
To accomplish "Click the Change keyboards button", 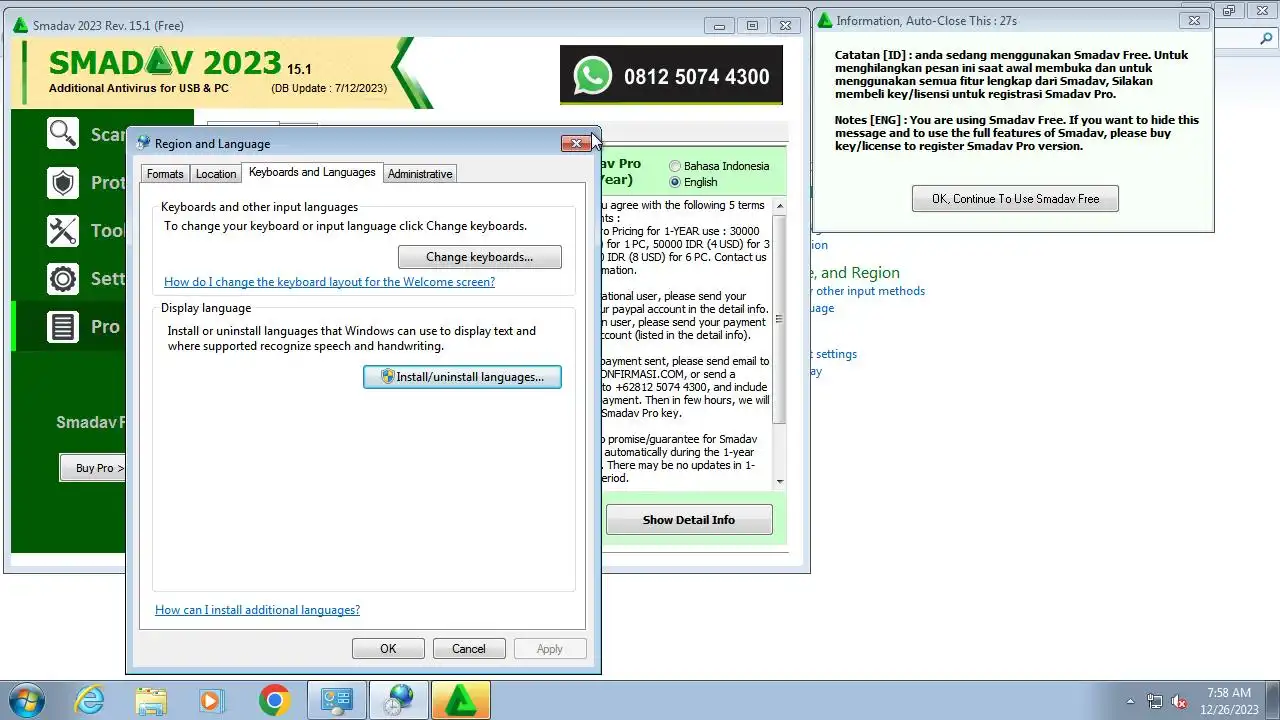I will click(480, 257).
